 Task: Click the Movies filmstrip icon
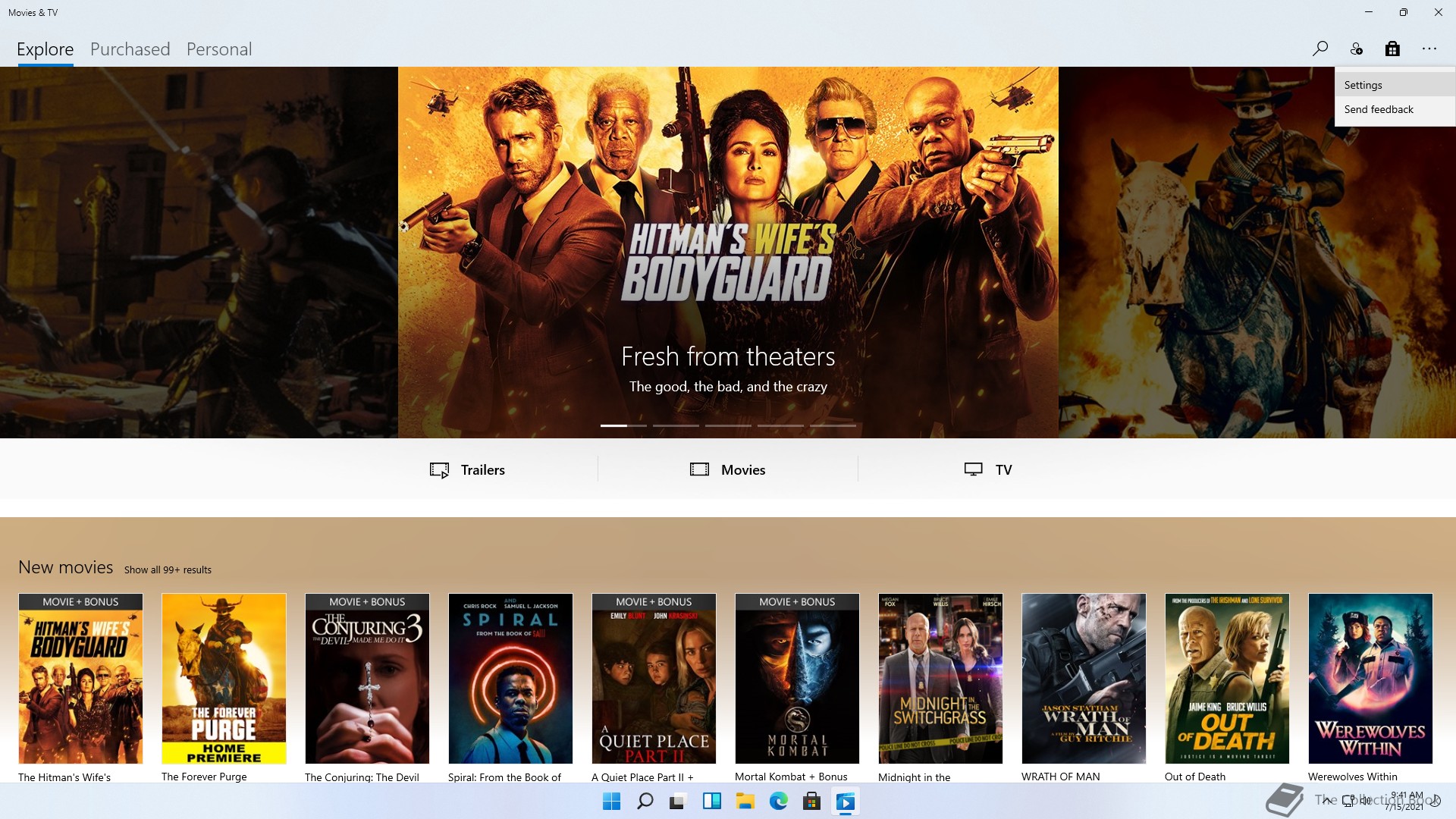pos(699,469)
